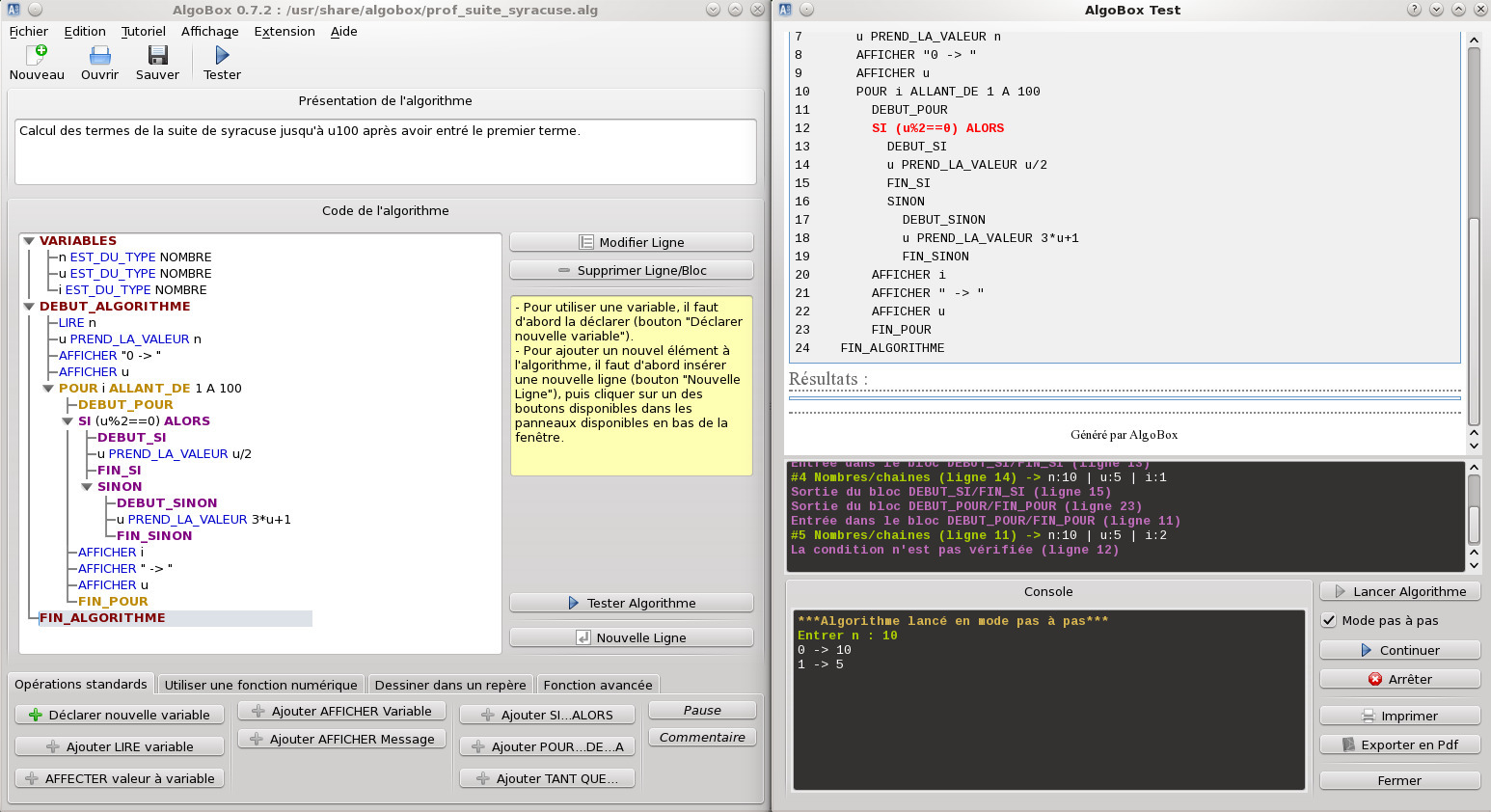Select the DEBUT_POUR tree line
This screenshot has width=1491, height=812.
point(125,405)
